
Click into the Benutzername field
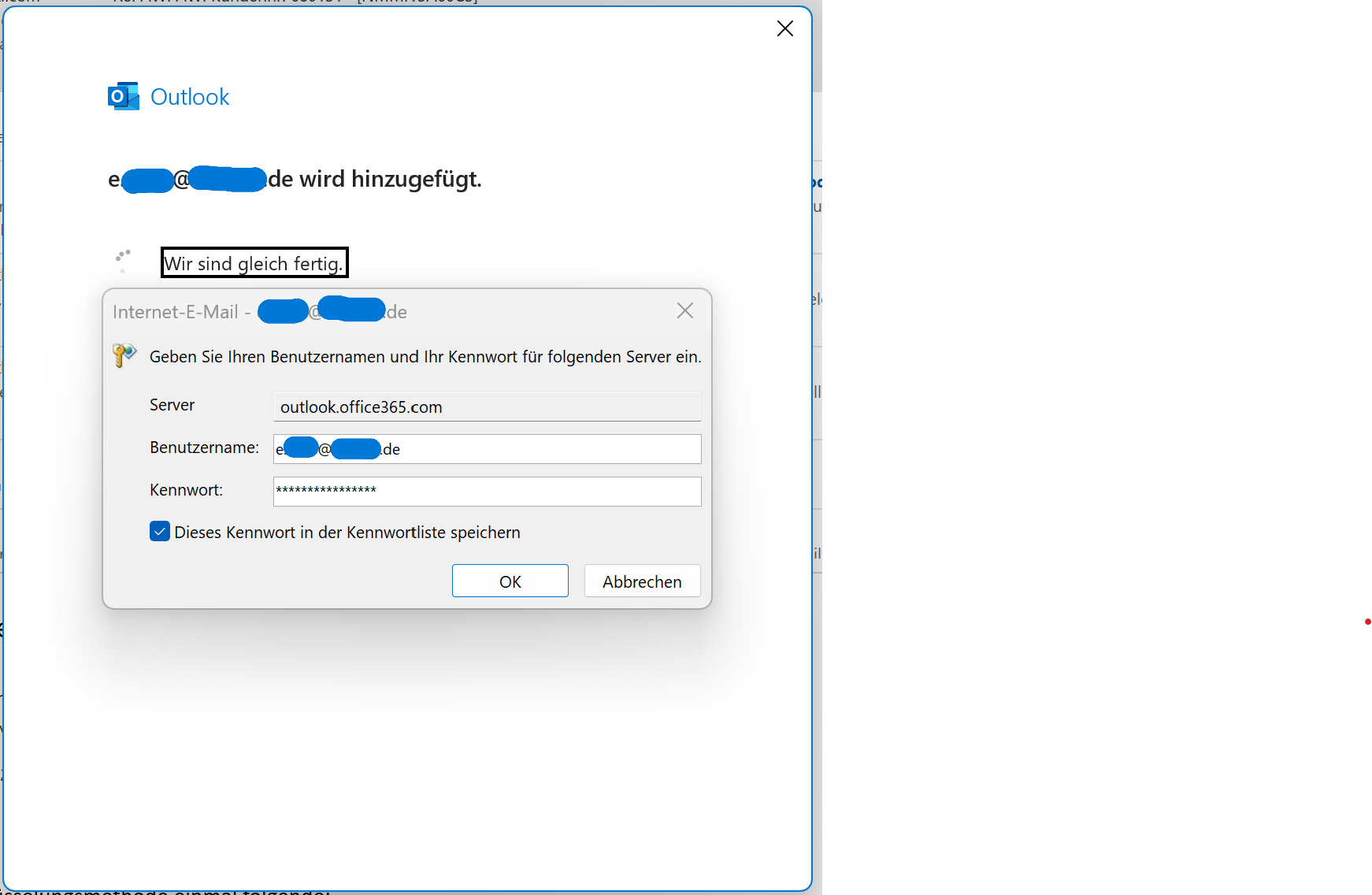coord(487,448)
